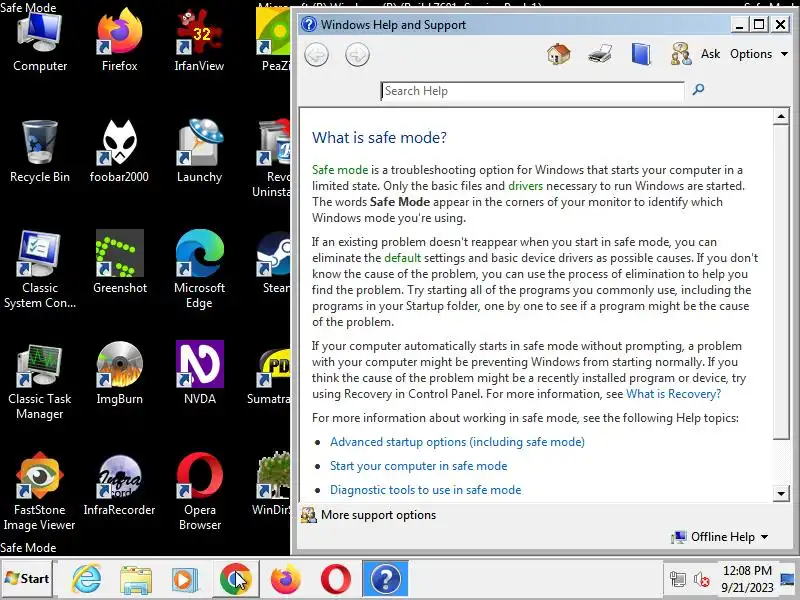
Task: Select the InfraRecorder desktop shortcut
Action: tap(119, 485)
